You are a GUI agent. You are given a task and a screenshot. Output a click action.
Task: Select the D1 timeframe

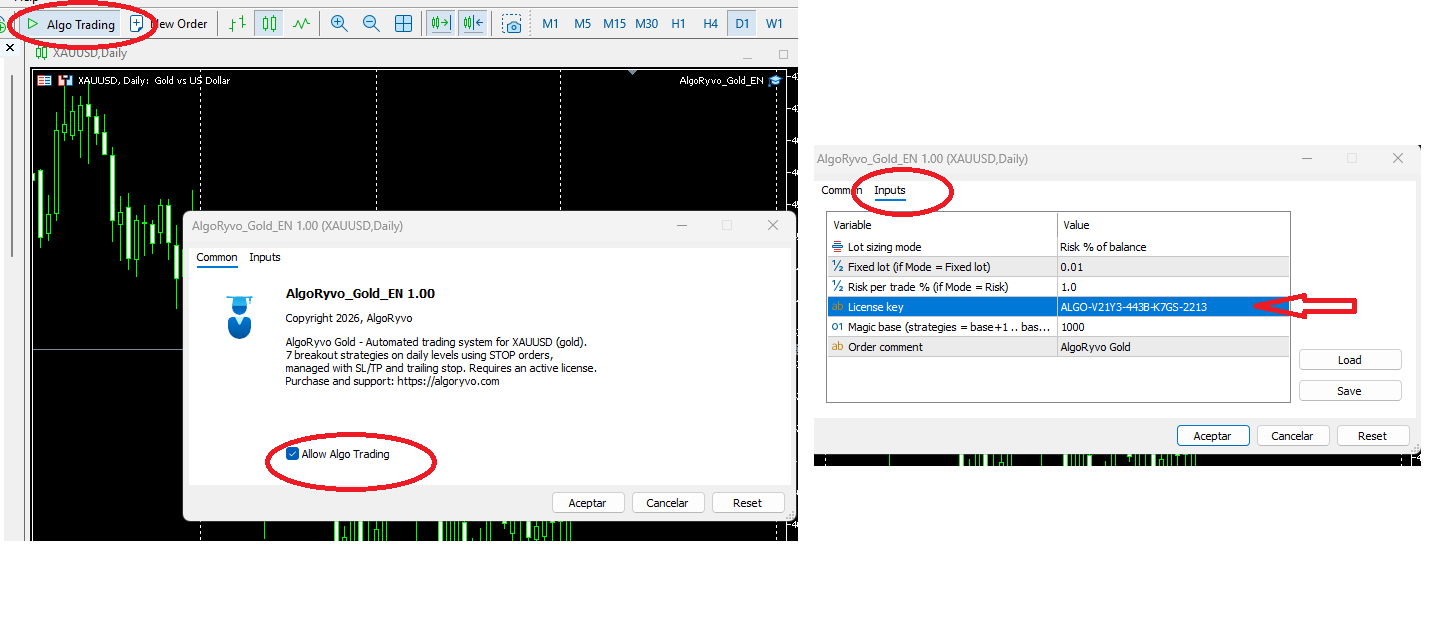(742, 24)
